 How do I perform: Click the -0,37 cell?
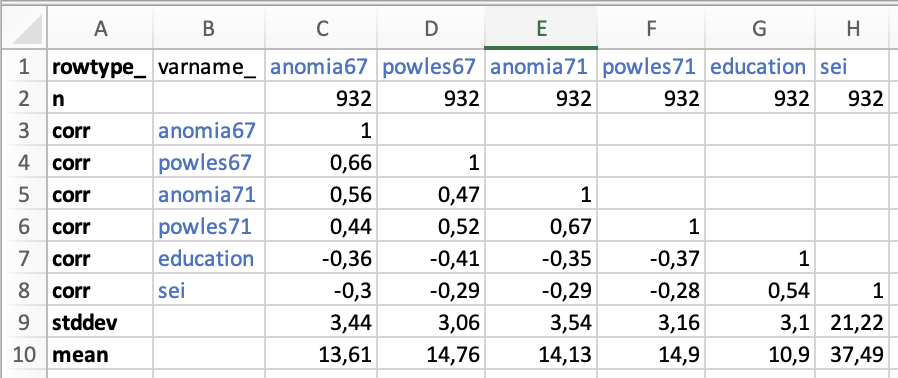(x=650, y=259)
